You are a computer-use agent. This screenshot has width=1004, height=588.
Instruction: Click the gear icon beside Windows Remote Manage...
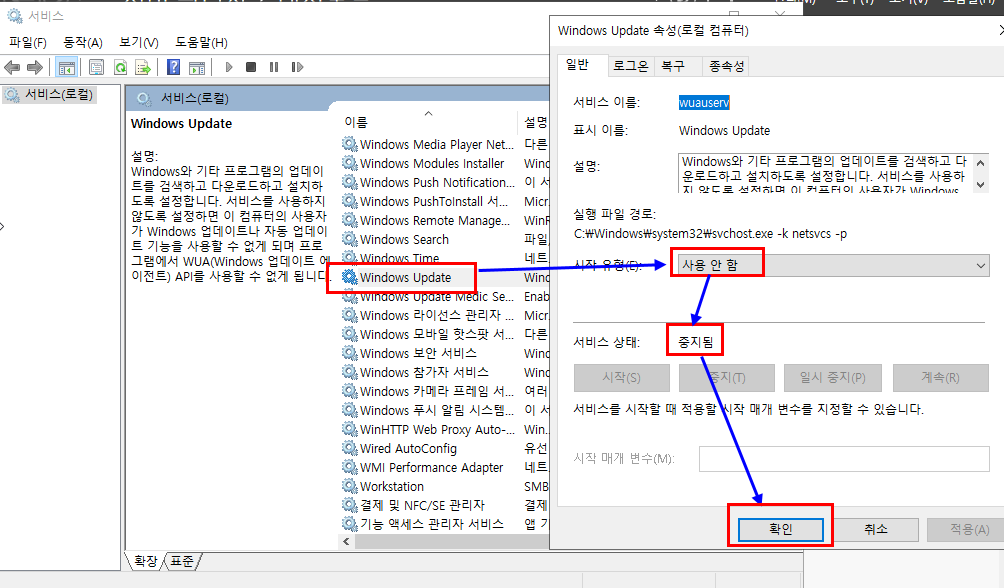350,220
